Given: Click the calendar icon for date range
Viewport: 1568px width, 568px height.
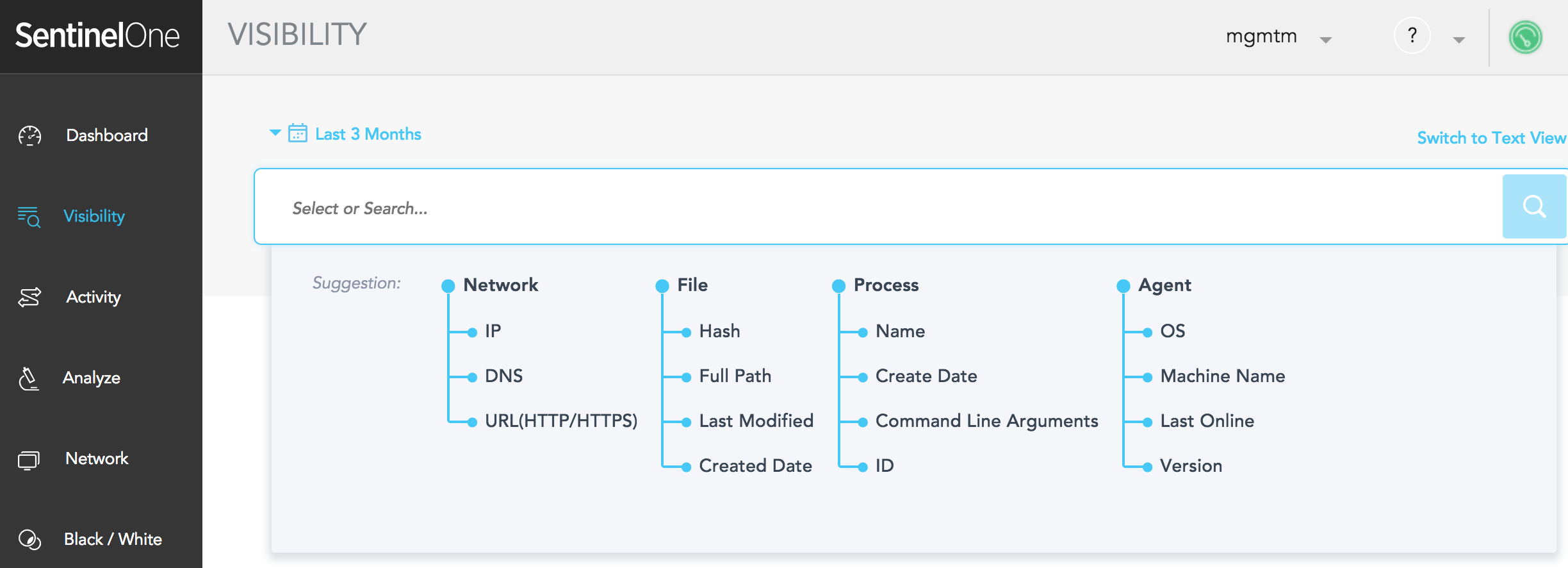Looking at the screenshot, I should point(297,133).
